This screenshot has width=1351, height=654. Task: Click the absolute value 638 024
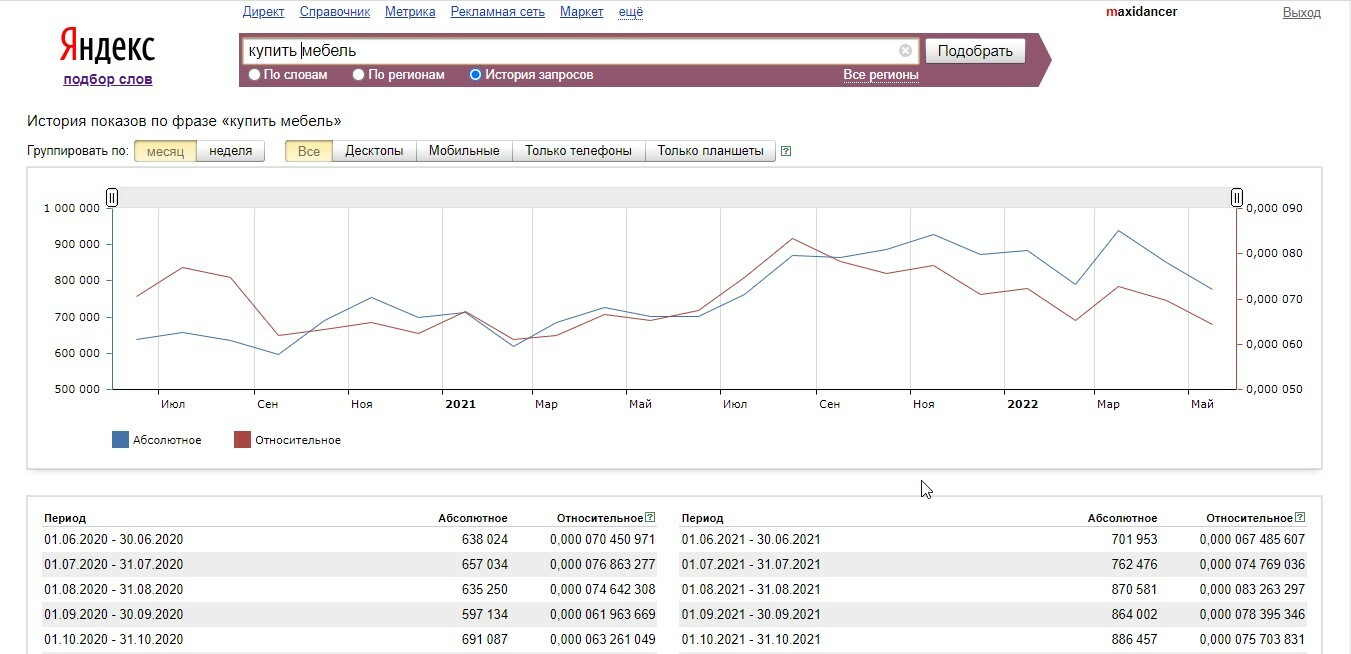(x=483, y=539)
